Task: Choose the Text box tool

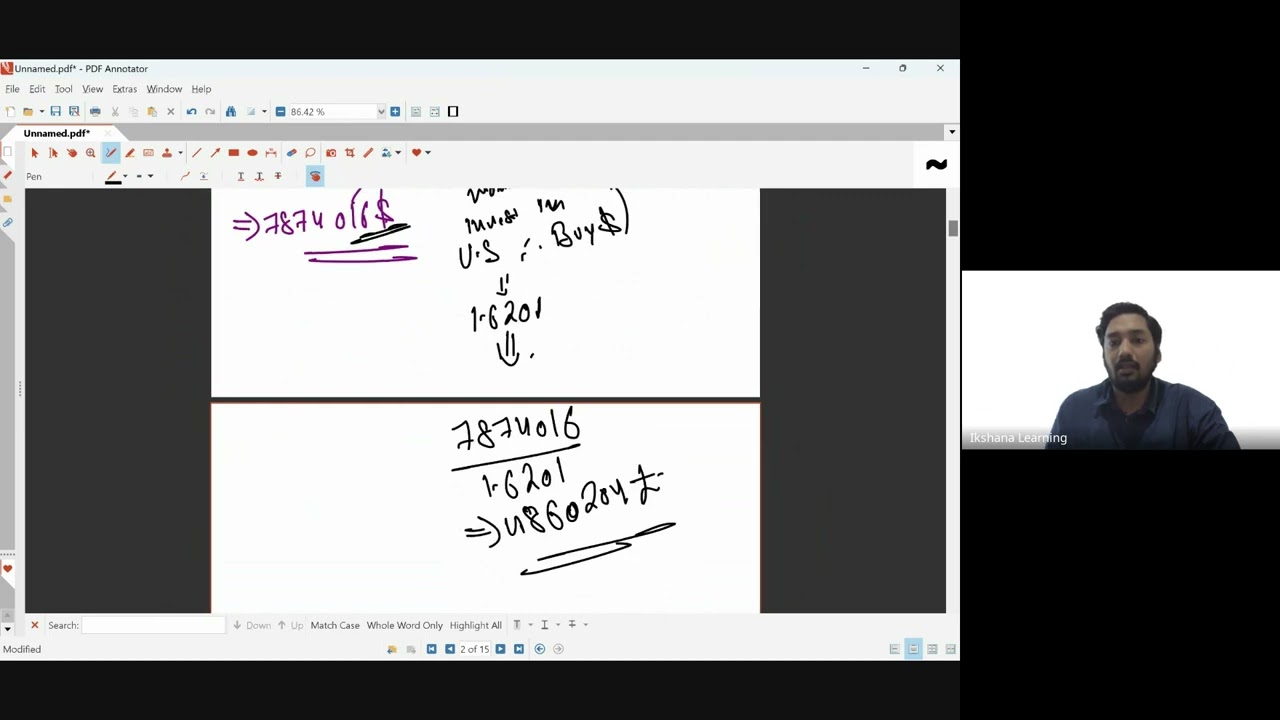Action: point(148,152)
